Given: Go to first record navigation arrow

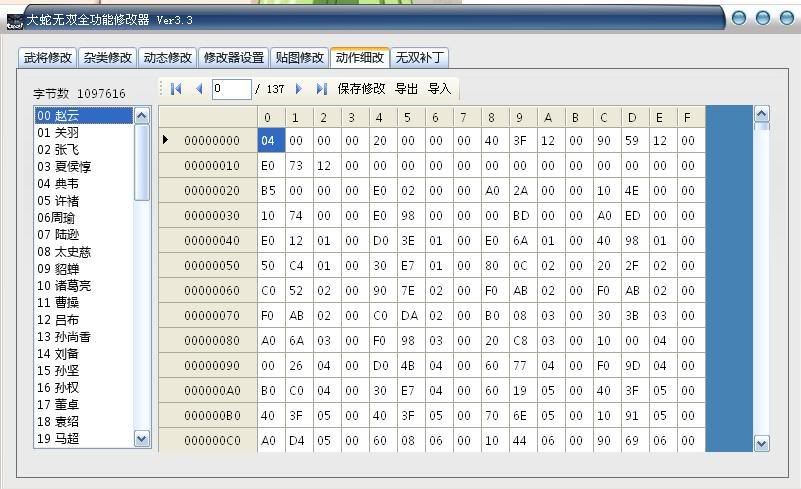Looking at the screenshot, I should (x=177, y=89).
